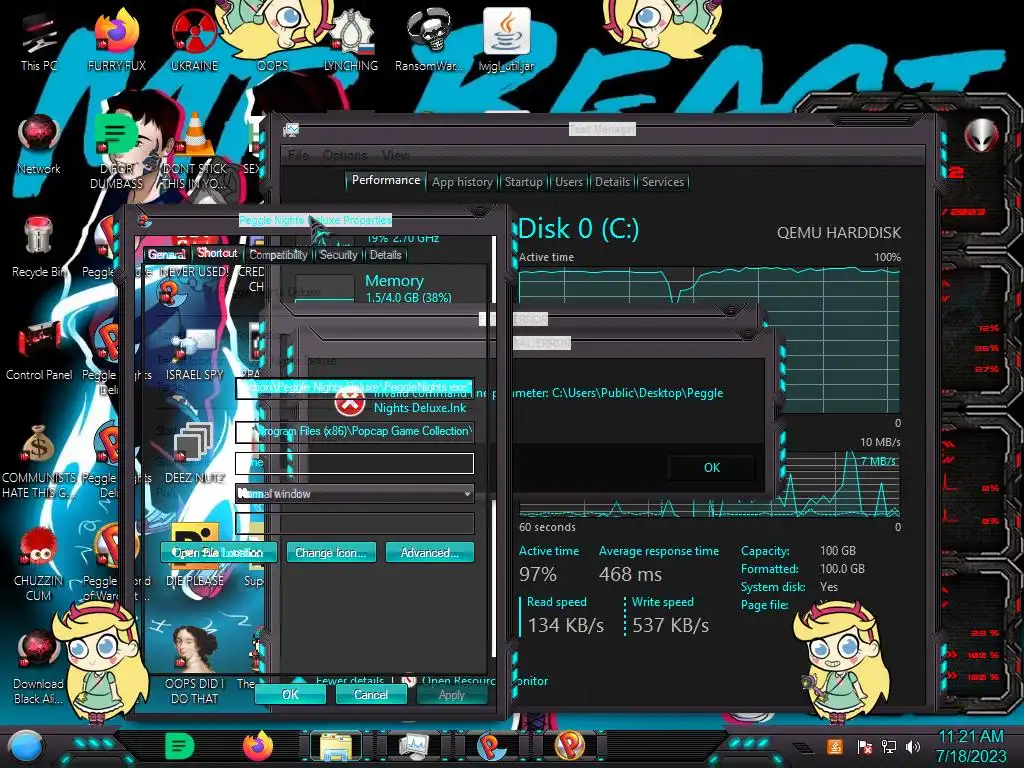Switch to the Startup tab

coord(523,182)
